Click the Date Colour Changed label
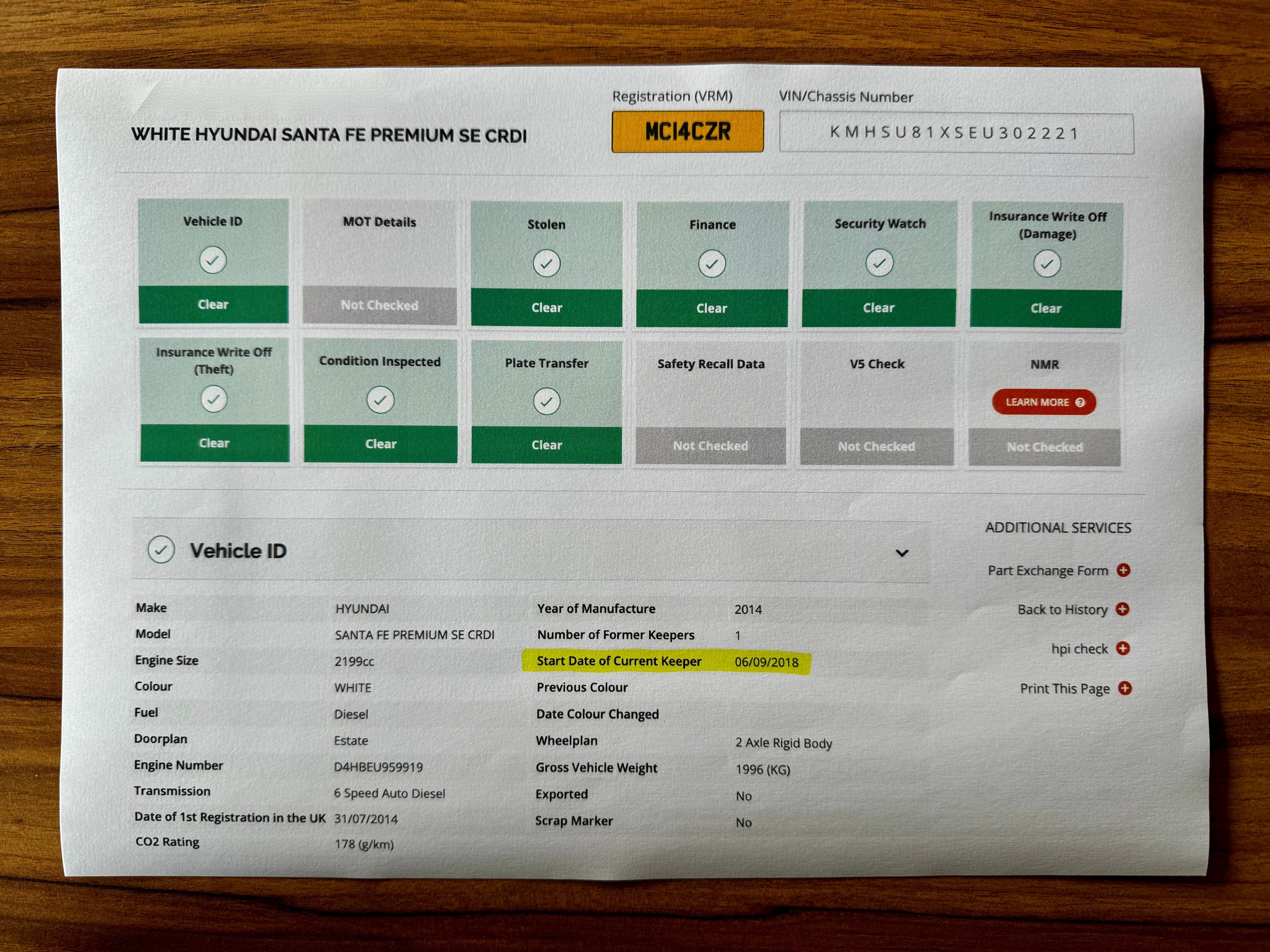The height and width of the screenshot is (952, 1270). (598, 714)
